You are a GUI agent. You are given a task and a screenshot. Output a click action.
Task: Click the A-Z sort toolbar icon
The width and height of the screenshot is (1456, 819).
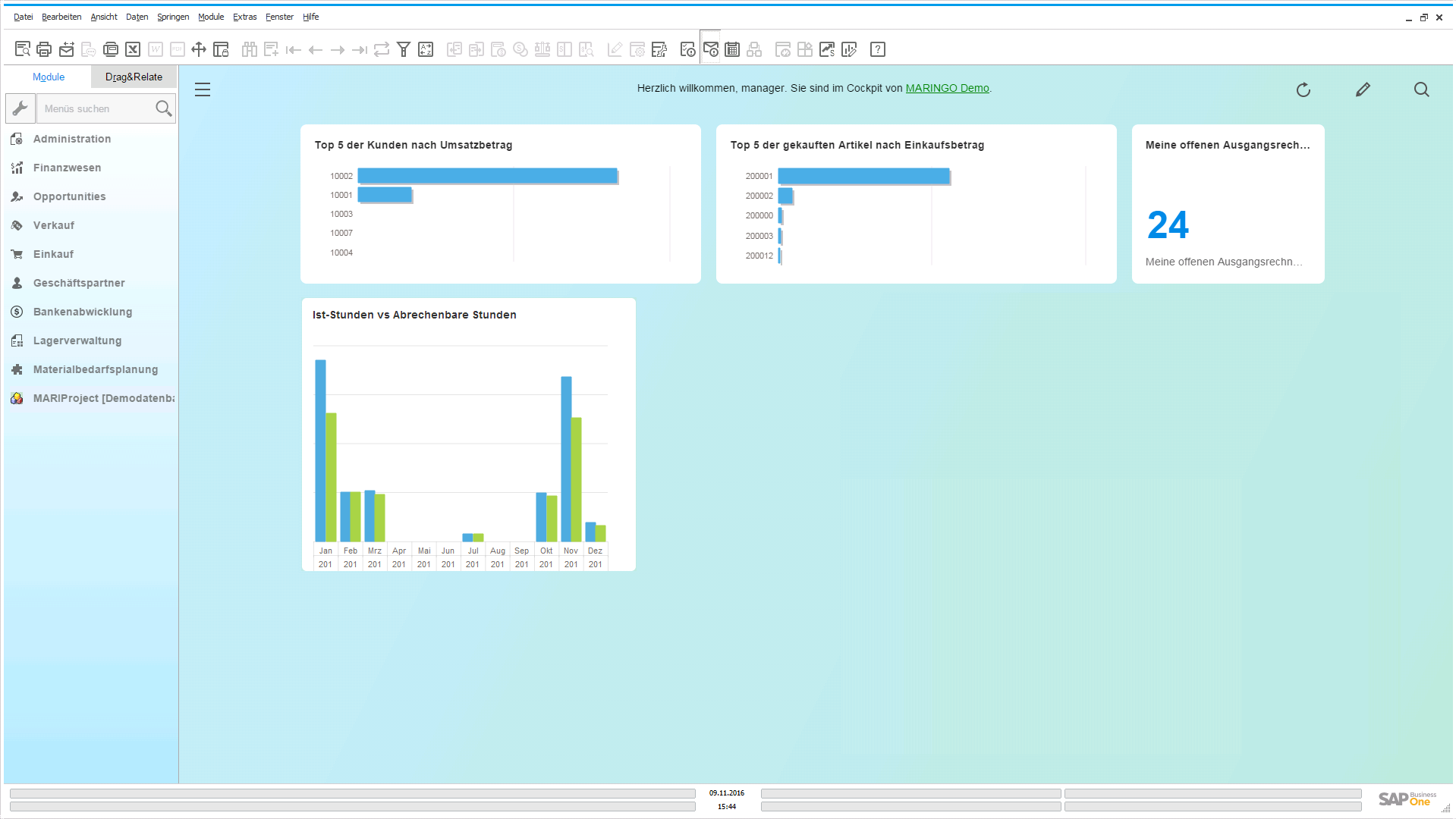point(426,50)
